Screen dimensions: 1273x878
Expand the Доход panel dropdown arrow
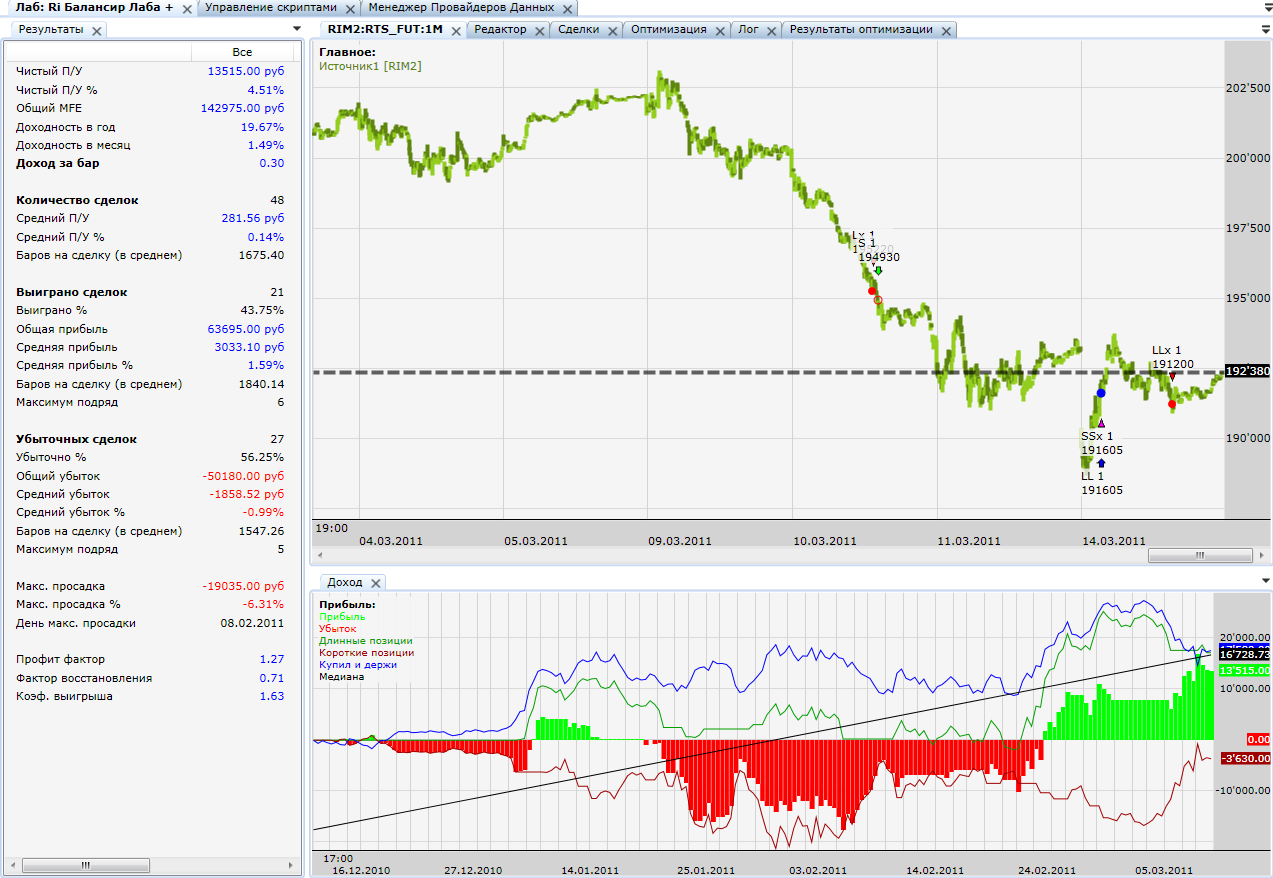pyautogui.click(x=1266, y=581)
